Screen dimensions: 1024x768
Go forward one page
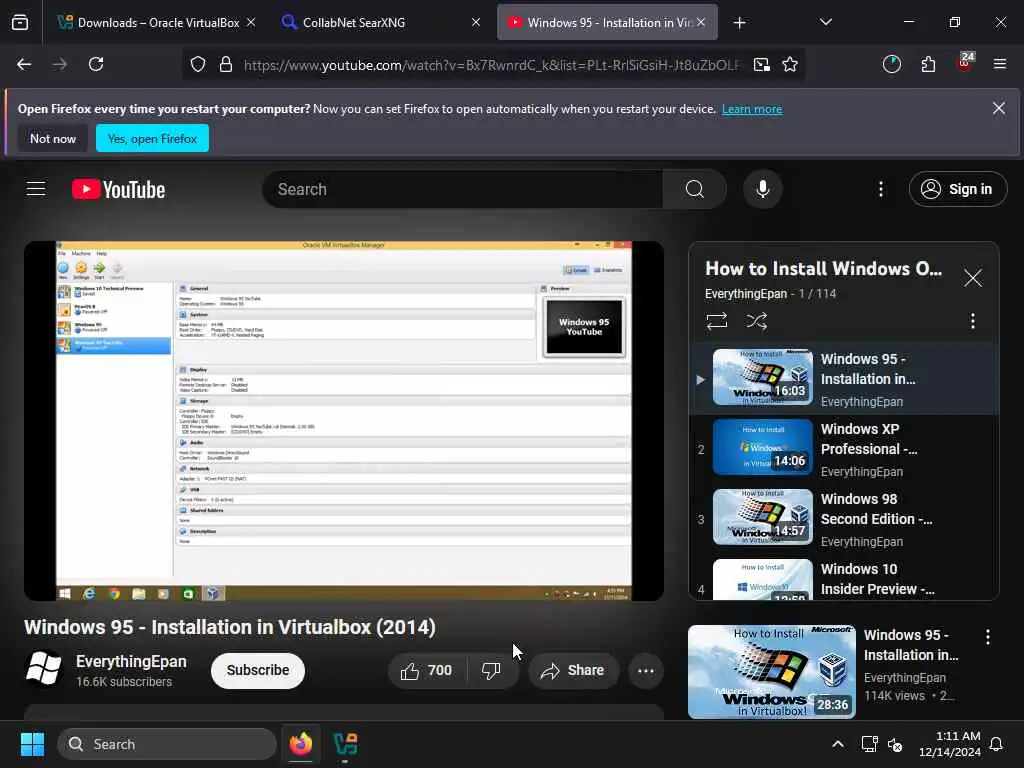click(60, 64)
